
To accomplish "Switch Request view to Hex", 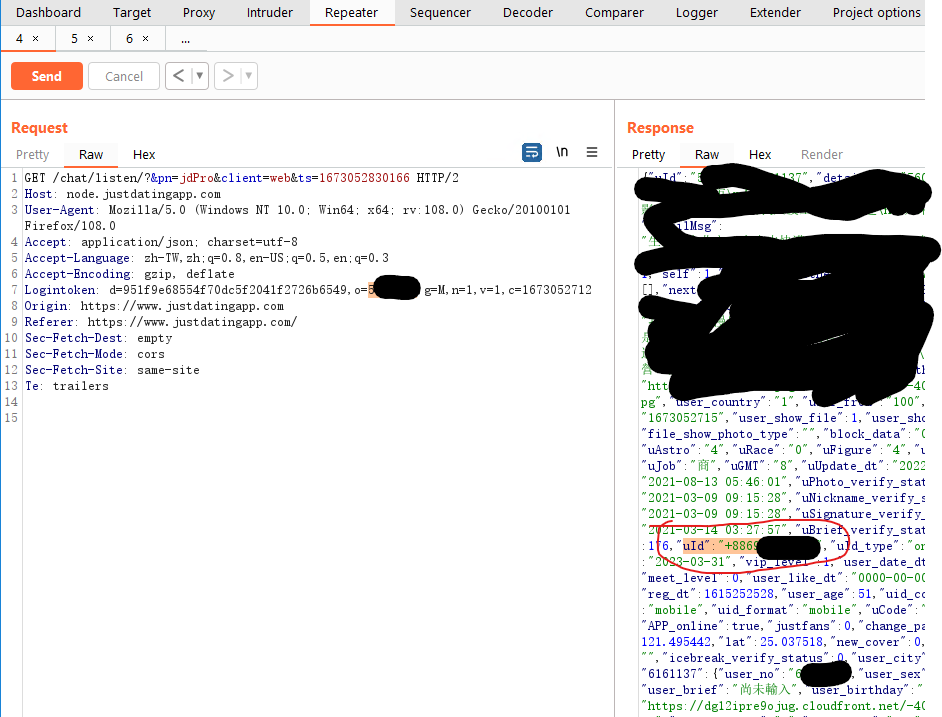I will pyautogui.click(x=144, y=154).
